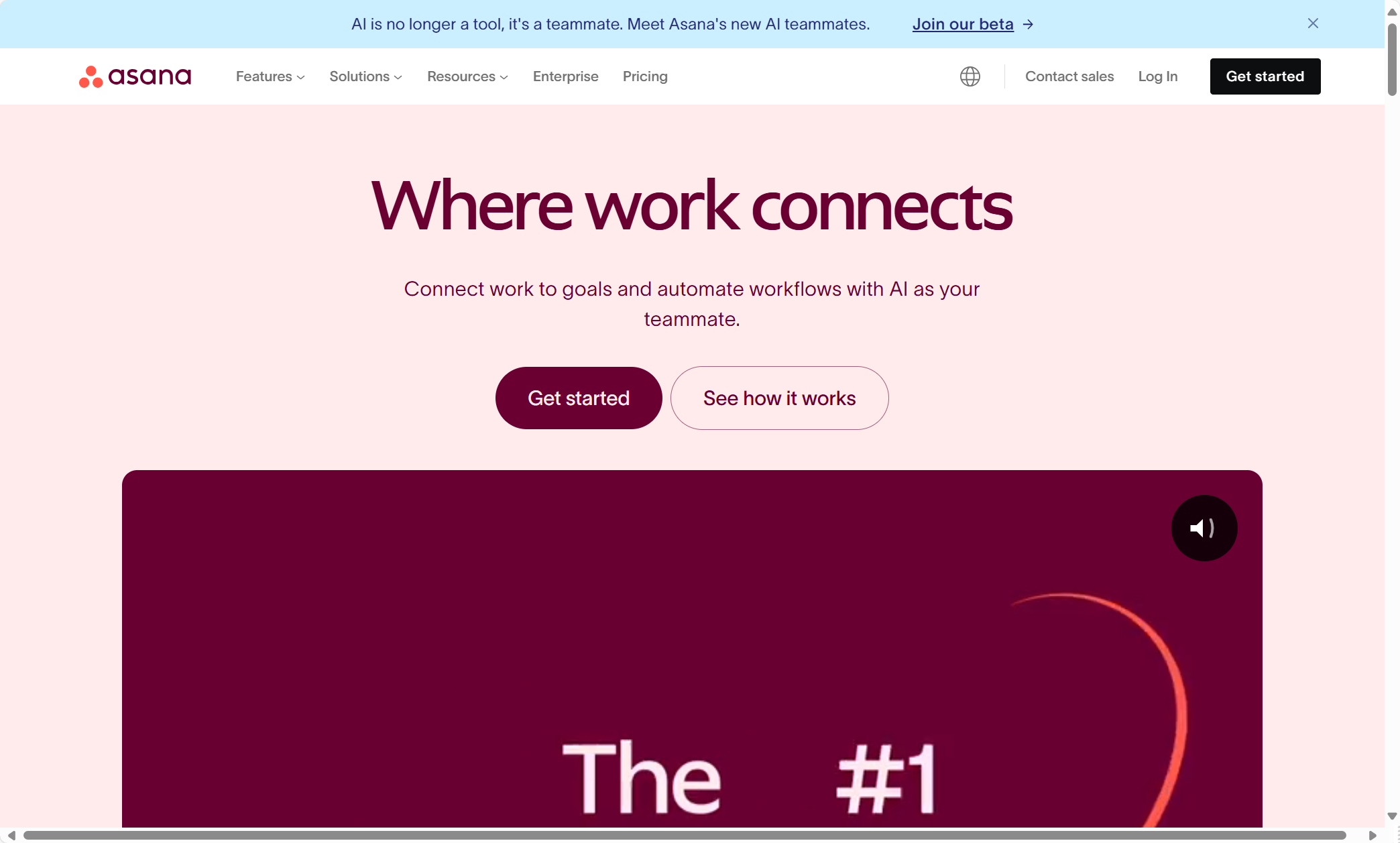Drag the horizontal scrollbar right
Image resolution: width=1400 pixels, height=843 pixels.
(x=1373, y=834)
